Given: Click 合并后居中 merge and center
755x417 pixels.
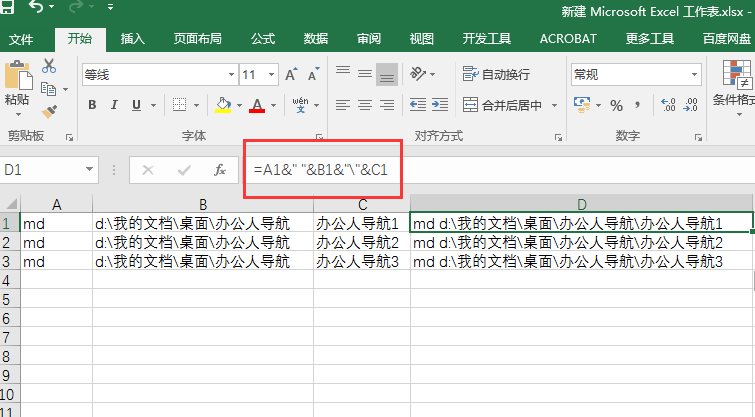Looking at the screenshot, I should pyautogui.click(x=502, y=105).
